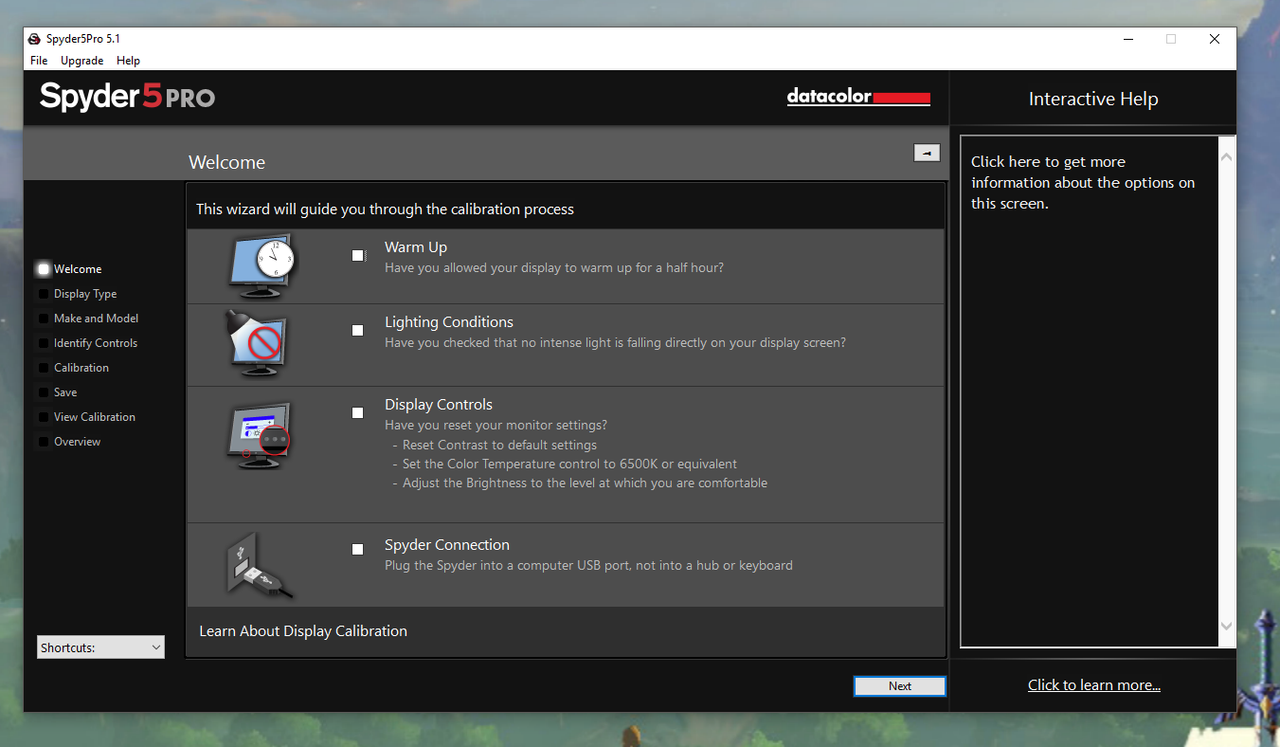Open the File menu

coord(39,61)
